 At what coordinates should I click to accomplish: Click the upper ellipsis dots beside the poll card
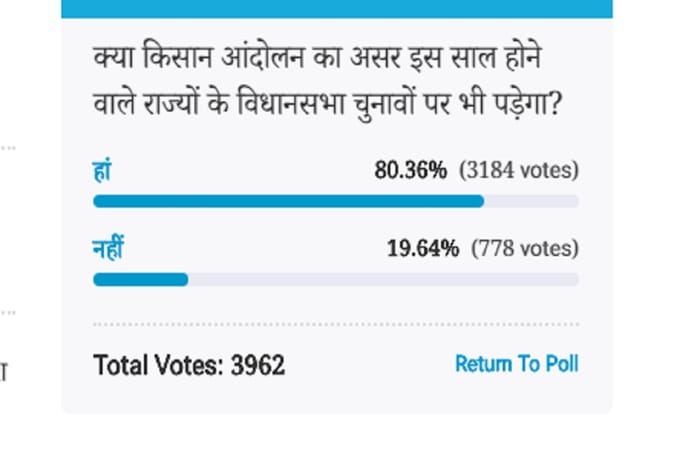[x=8, y=148]
